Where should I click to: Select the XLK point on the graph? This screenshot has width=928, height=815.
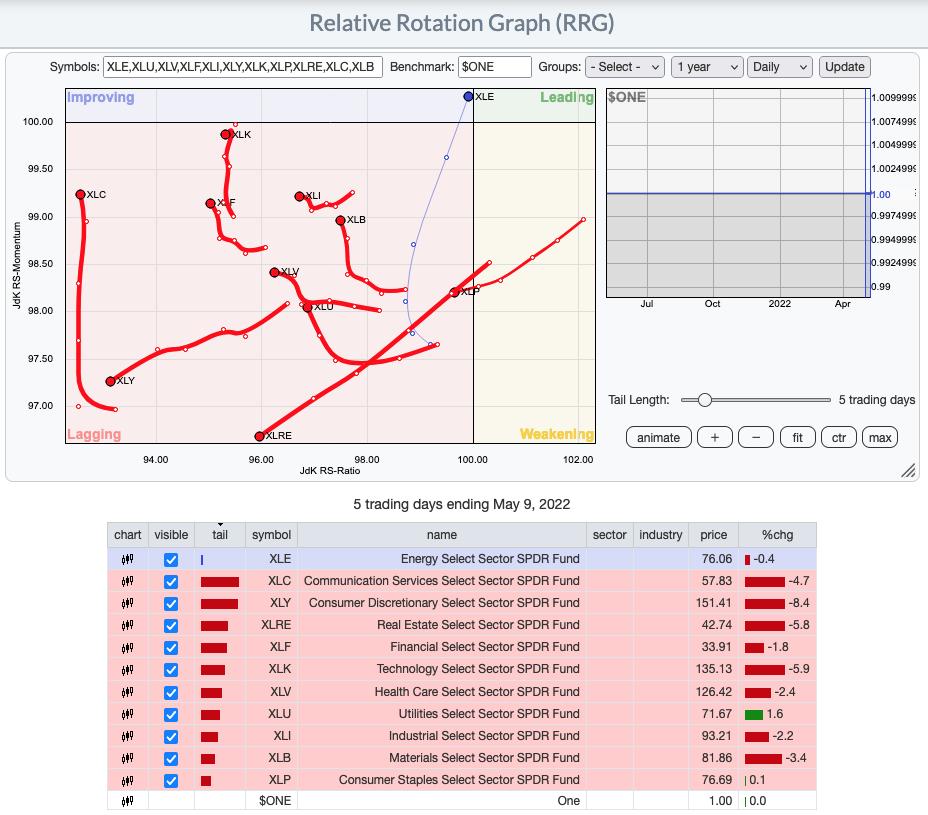[225, 134]
